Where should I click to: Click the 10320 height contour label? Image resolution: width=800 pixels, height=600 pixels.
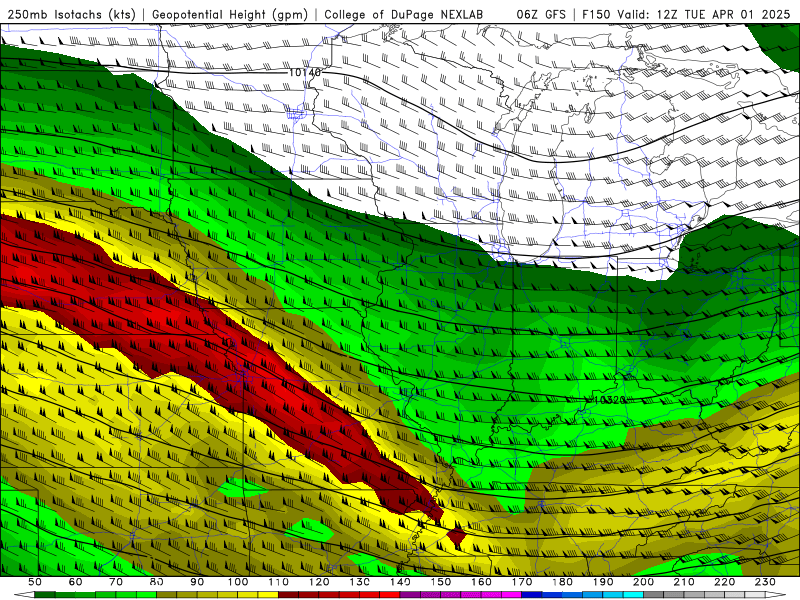(x=609, y=400)
